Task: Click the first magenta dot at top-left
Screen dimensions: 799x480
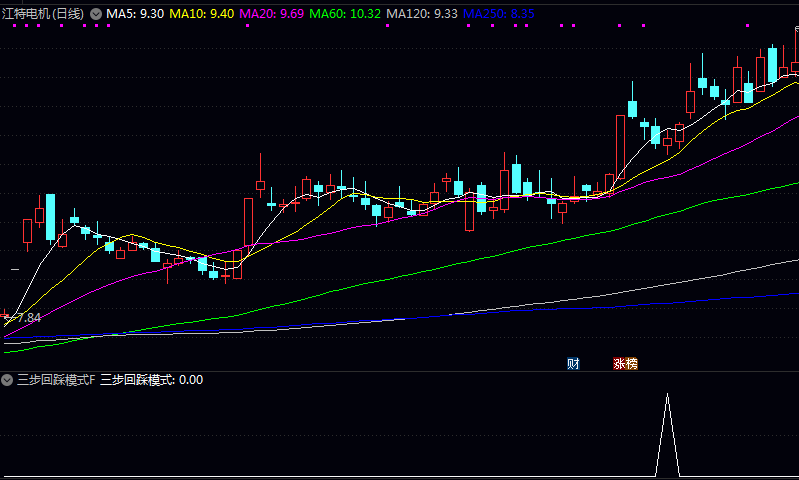Action: coord(14,26)
